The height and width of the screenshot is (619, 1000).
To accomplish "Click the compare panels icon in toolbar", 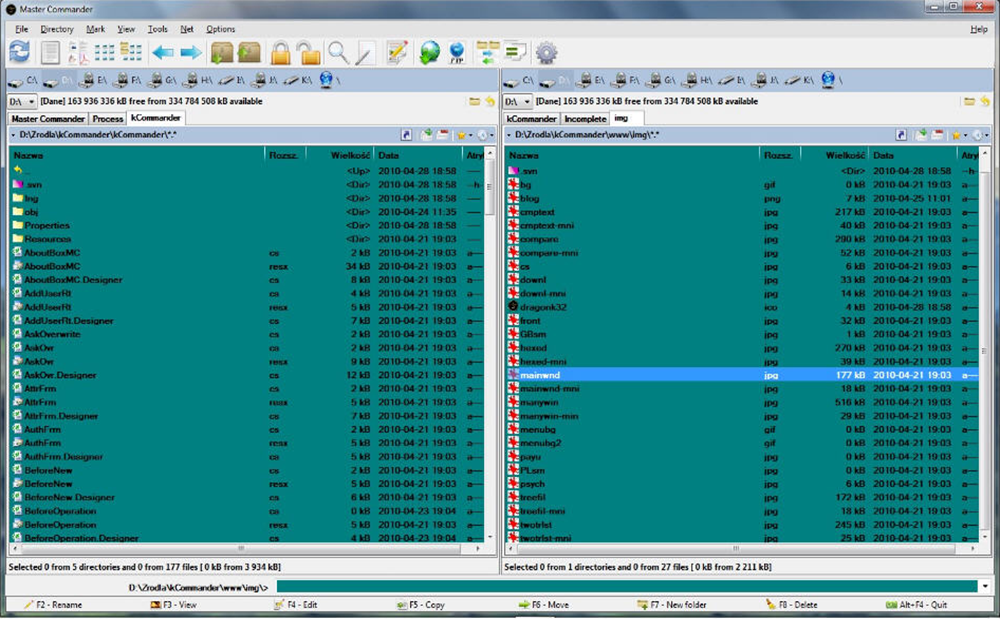I will click(x=515, y=51).
